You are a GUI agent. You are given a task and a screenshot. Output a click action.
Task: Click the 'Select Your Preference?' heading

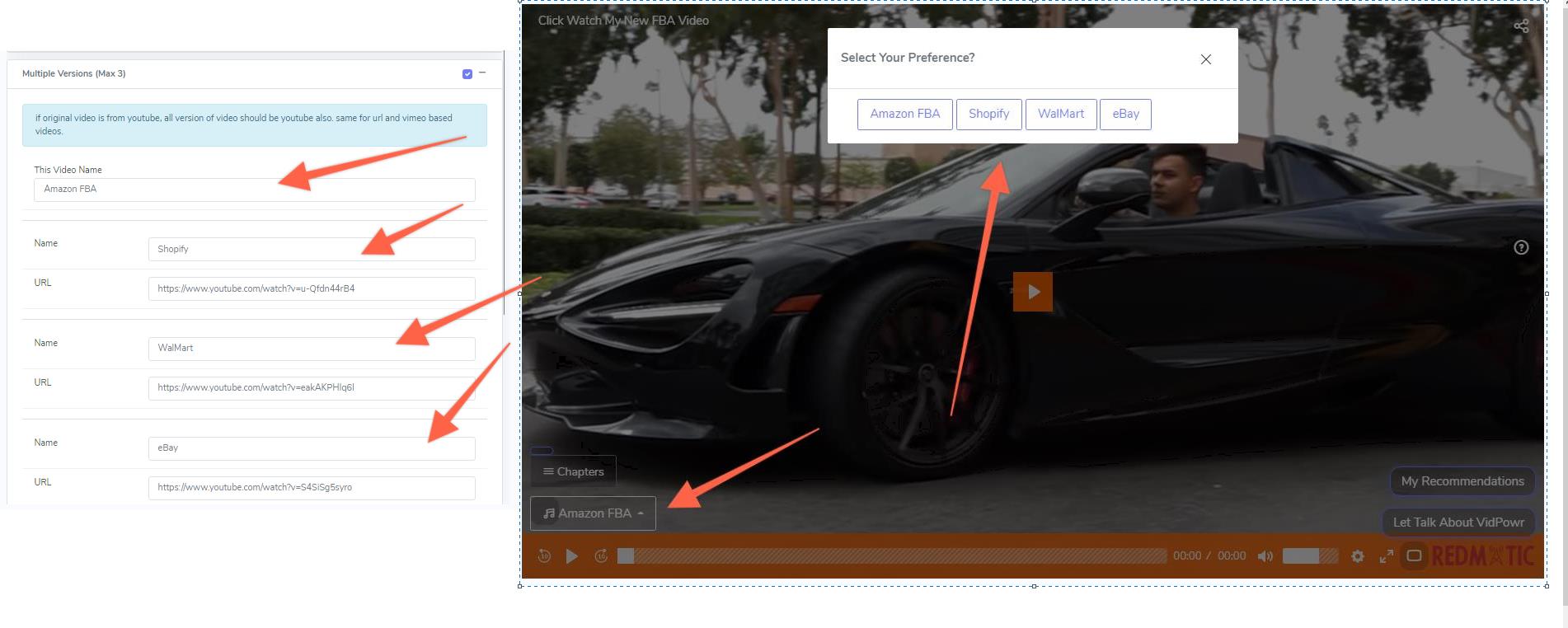click(908, 58)
